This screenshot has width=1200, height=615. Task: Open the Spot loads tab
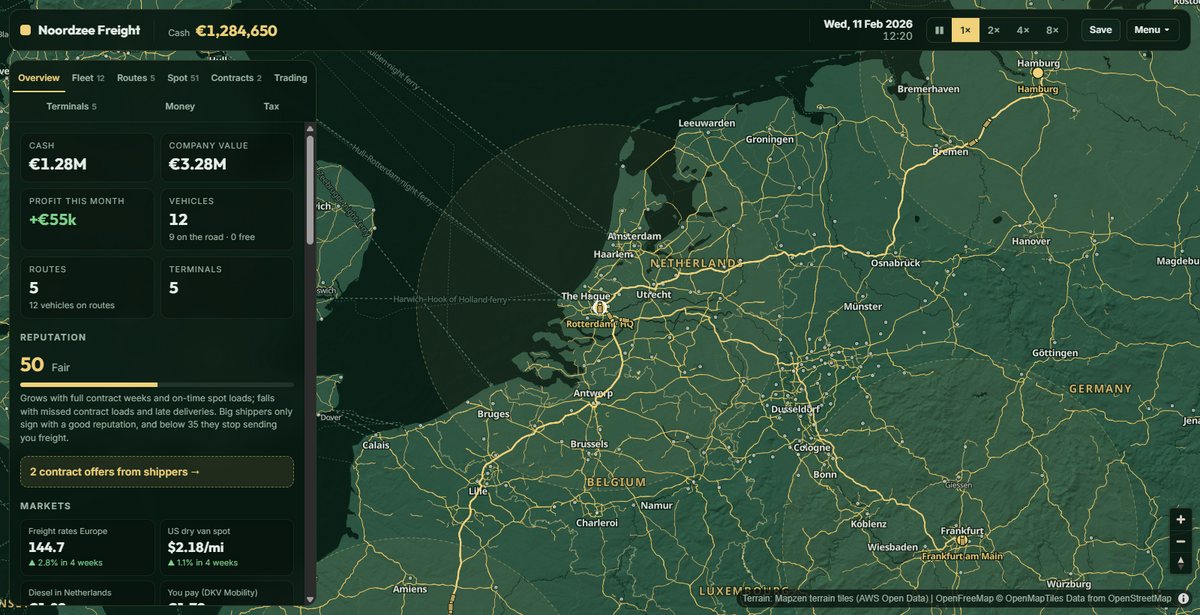(183, 78)
